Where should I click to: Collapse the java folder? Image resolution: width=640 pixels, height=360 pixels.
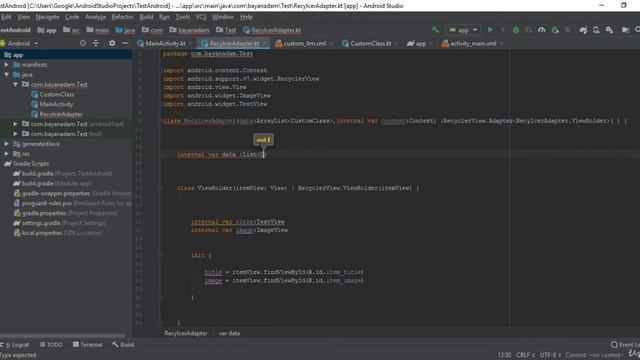[x=6, y=75]
